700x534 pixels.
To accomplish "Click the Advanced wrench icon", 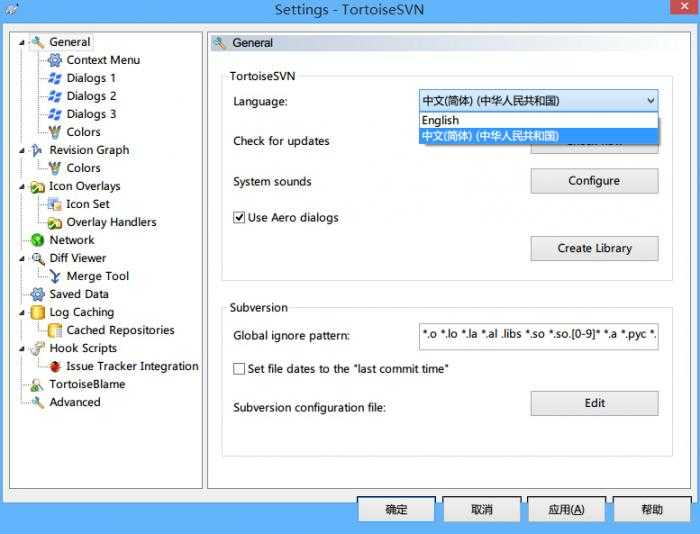I will (x=38, y=402).
